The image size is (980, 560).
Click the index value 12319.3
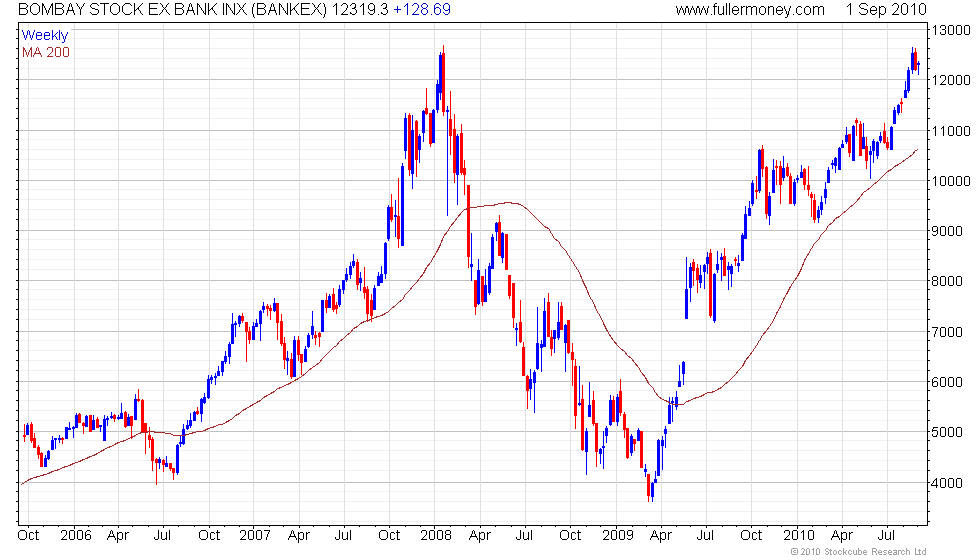coord(360,9)
